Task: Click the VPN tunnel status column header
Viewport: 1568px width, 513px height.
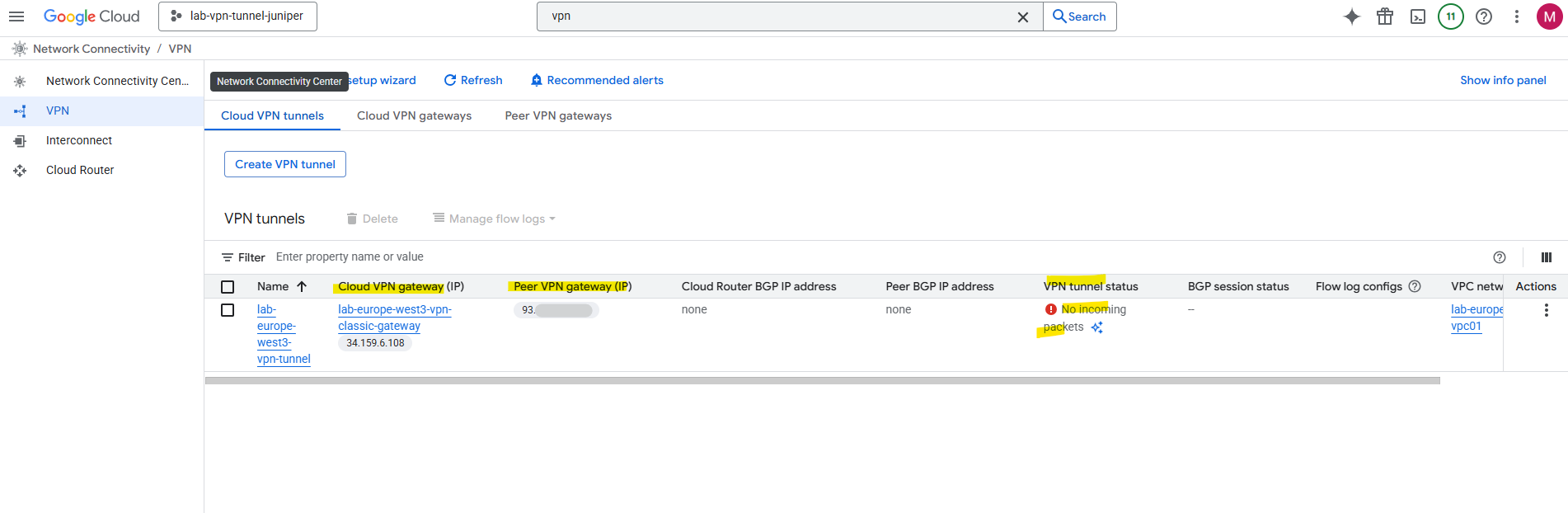Action: (1091, 286)
